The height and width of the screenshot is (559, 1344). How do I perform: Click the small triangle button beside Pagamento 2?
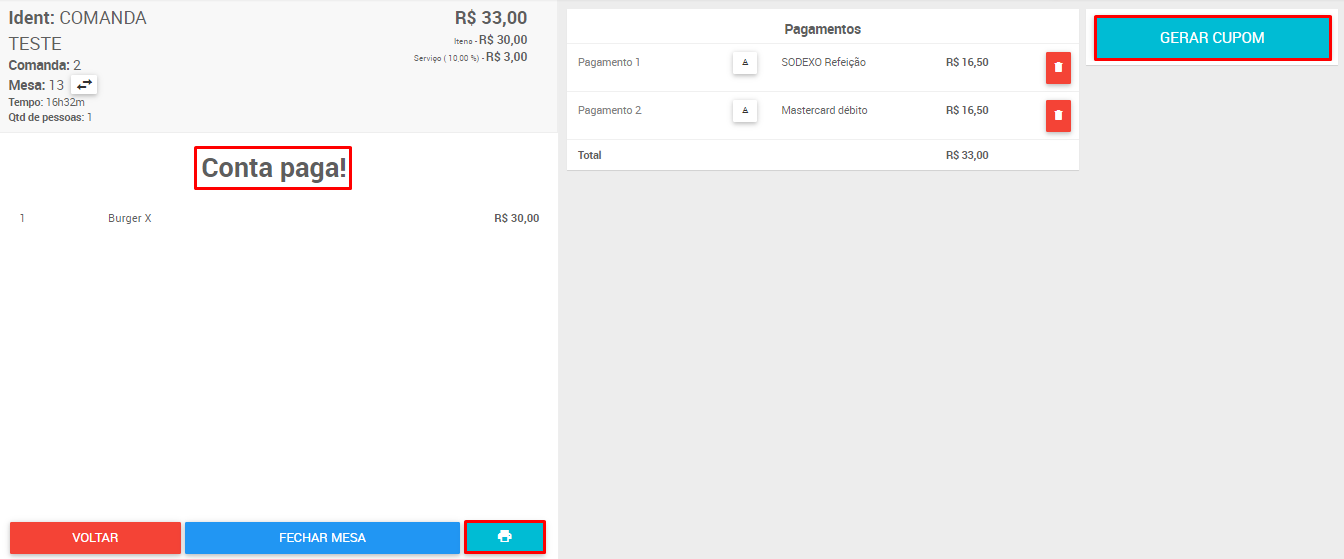[744, 110]
